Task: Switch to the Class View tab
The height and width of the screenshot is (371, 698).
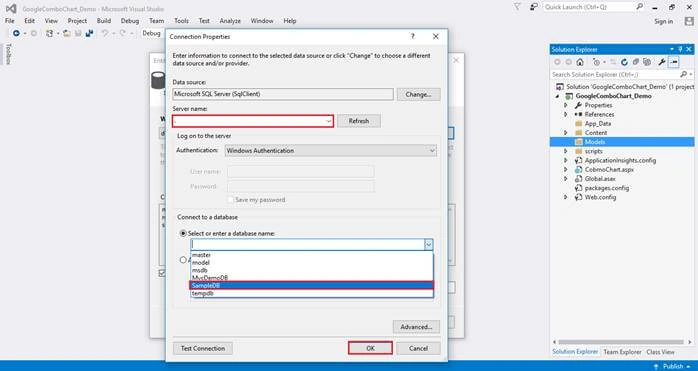Action: [660, 352]
